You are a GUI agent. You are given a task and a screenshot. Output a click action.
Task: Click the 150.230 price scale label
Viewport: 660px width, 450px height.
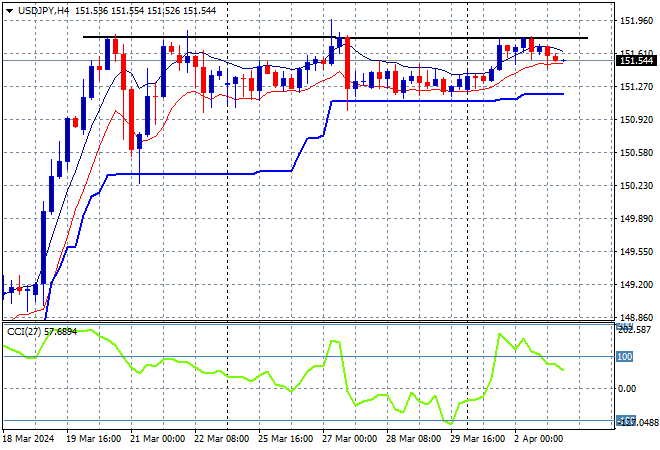pyautogui.click(x=636, y=186)
